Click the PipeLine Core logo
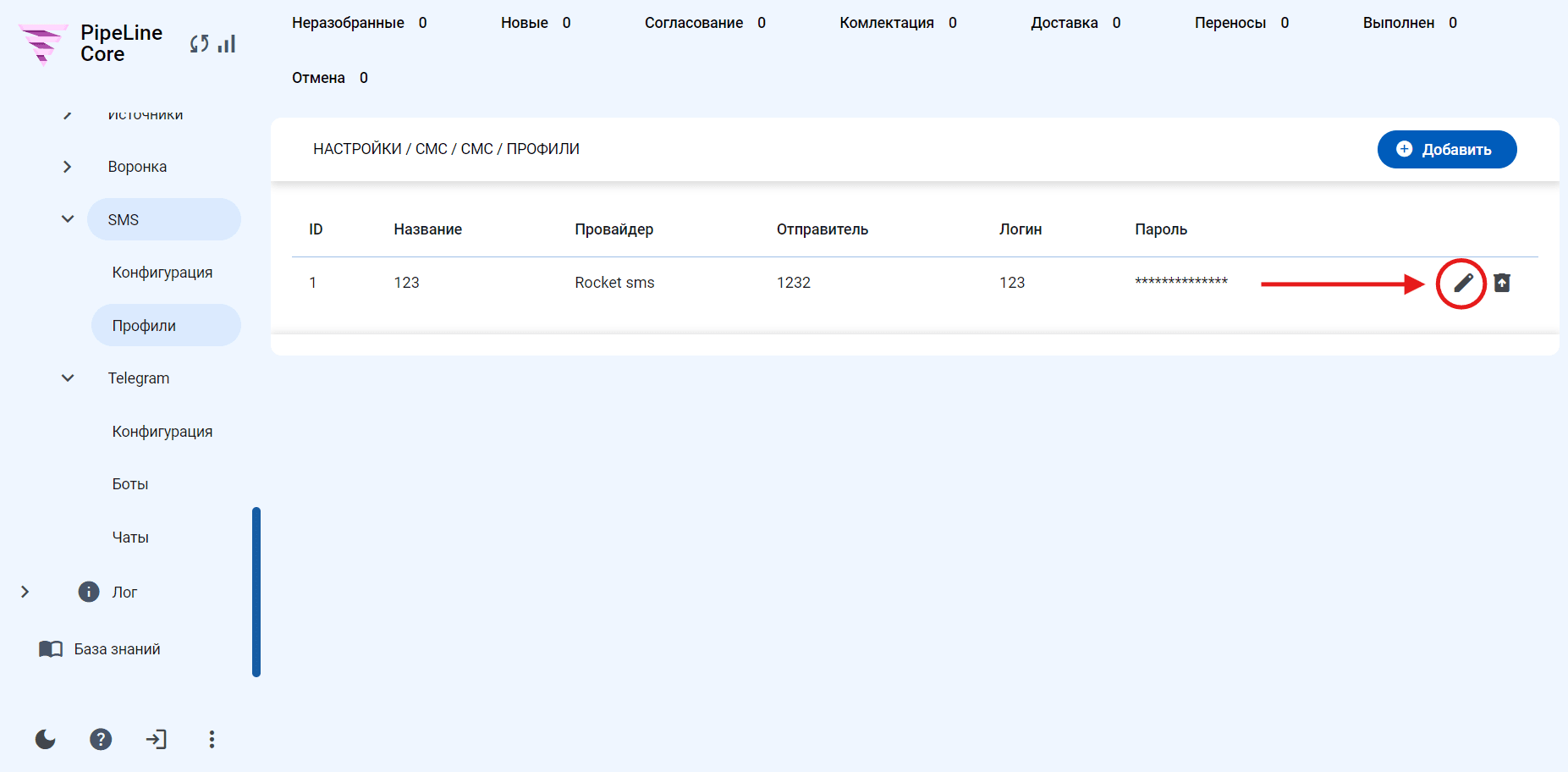This screenshot has height=772, width=1568. pos(91,44)
